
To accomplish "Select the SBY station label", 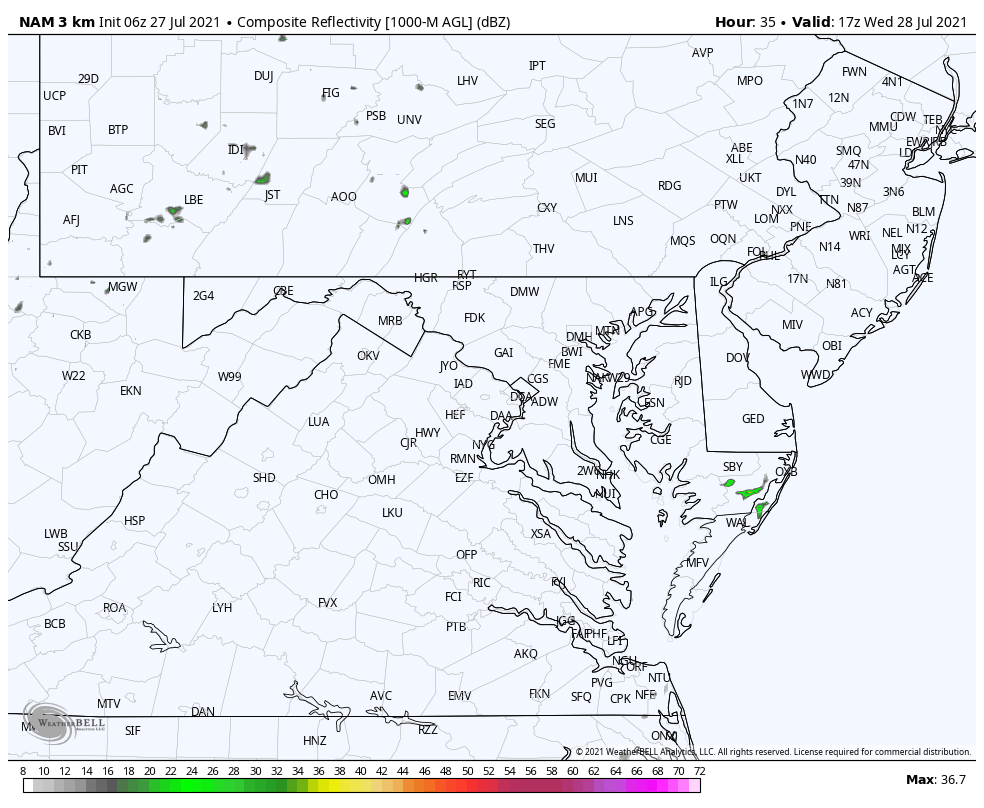I will point(733,467).
